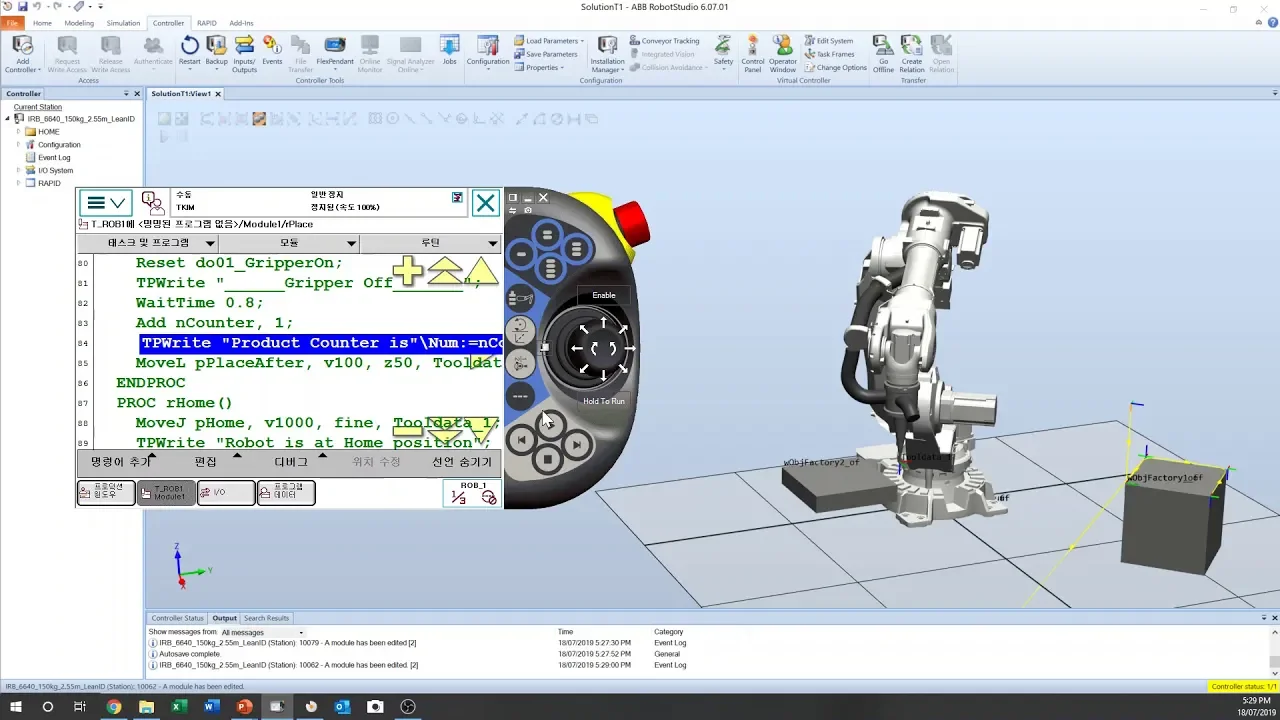Click the 편집 (Edit) button on FlexPendant
The height and width of the screenshot is (720, 1280).
pos(206,462)
